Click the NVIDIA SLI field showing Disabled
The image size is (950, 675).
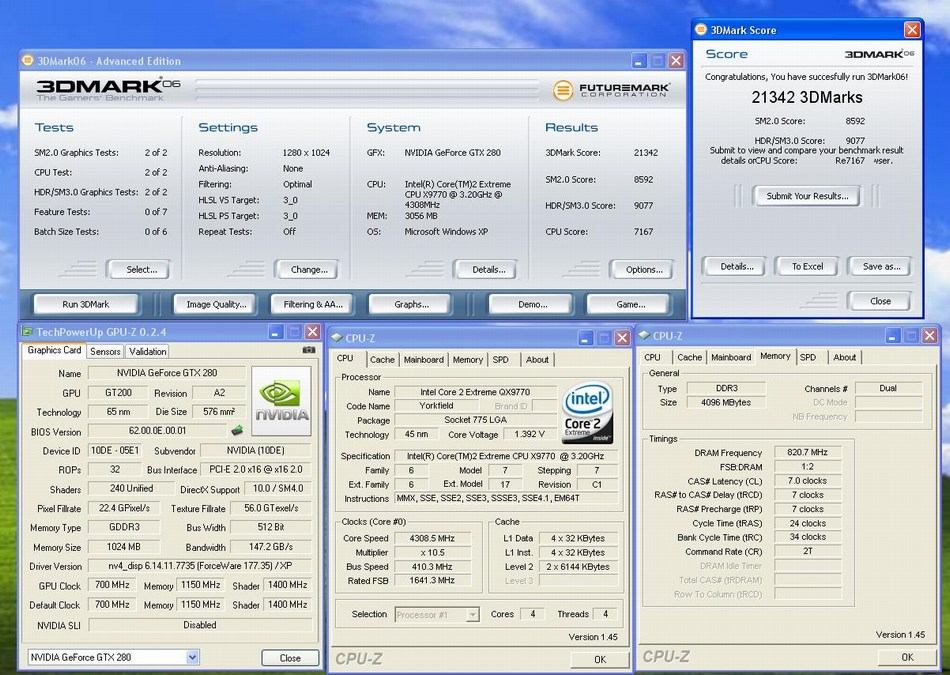click(200, 625)
